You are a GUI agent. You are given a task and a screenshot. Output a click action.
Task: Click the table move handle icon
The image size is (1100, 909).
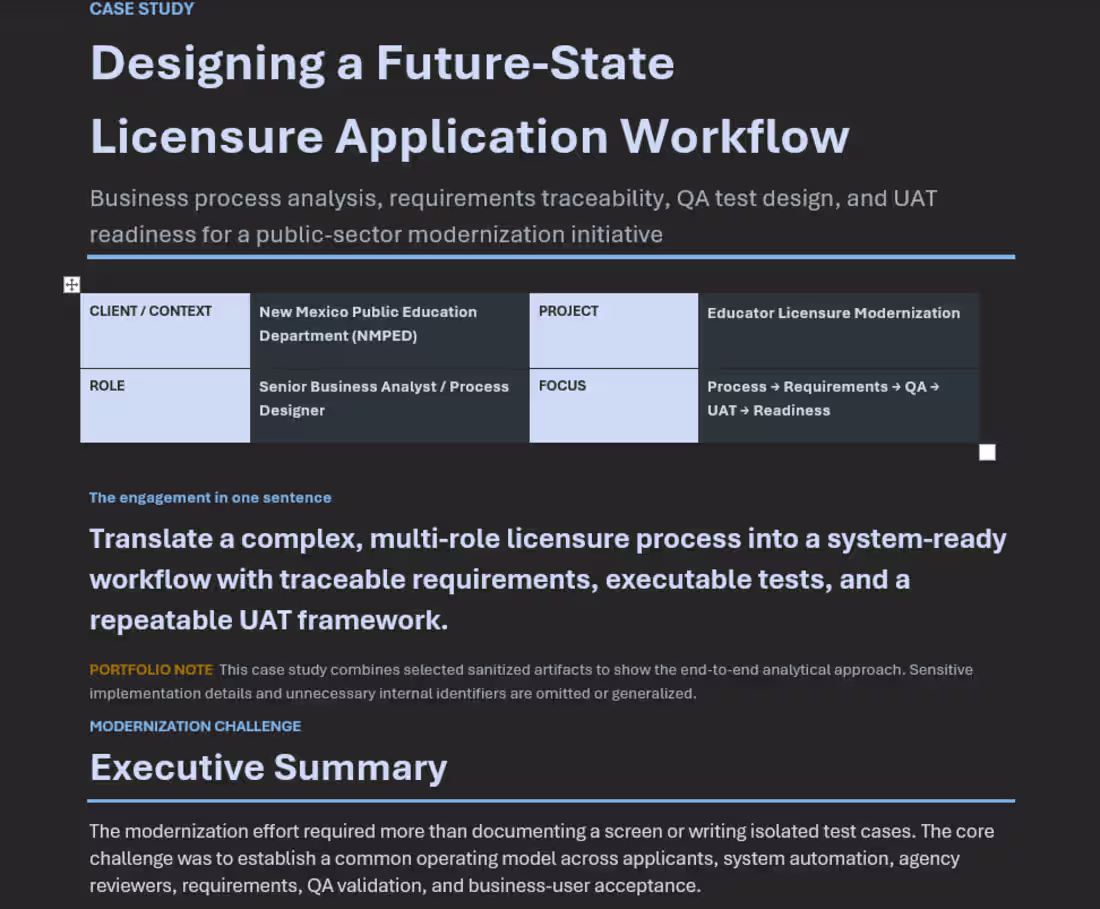(72, 285)
